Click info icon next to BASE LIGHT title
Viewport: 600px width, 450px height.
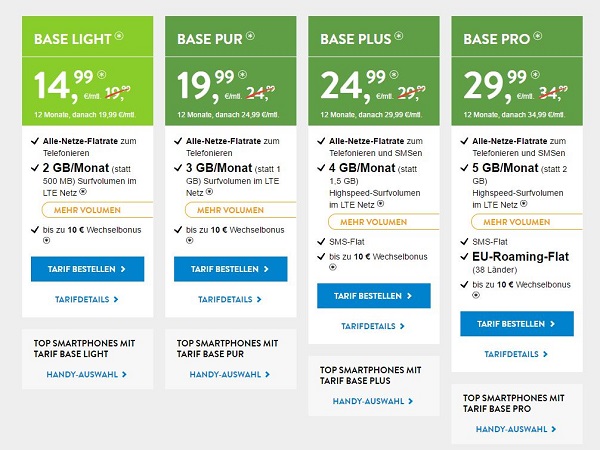[119, 36]
